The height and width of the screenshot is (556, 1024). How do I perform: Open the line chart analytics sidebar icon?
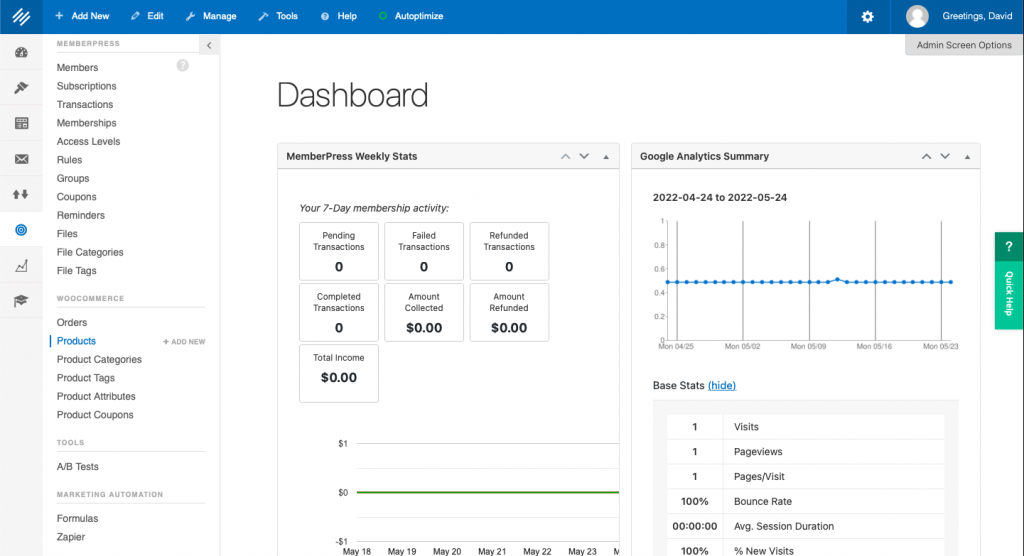click(21, 266)
